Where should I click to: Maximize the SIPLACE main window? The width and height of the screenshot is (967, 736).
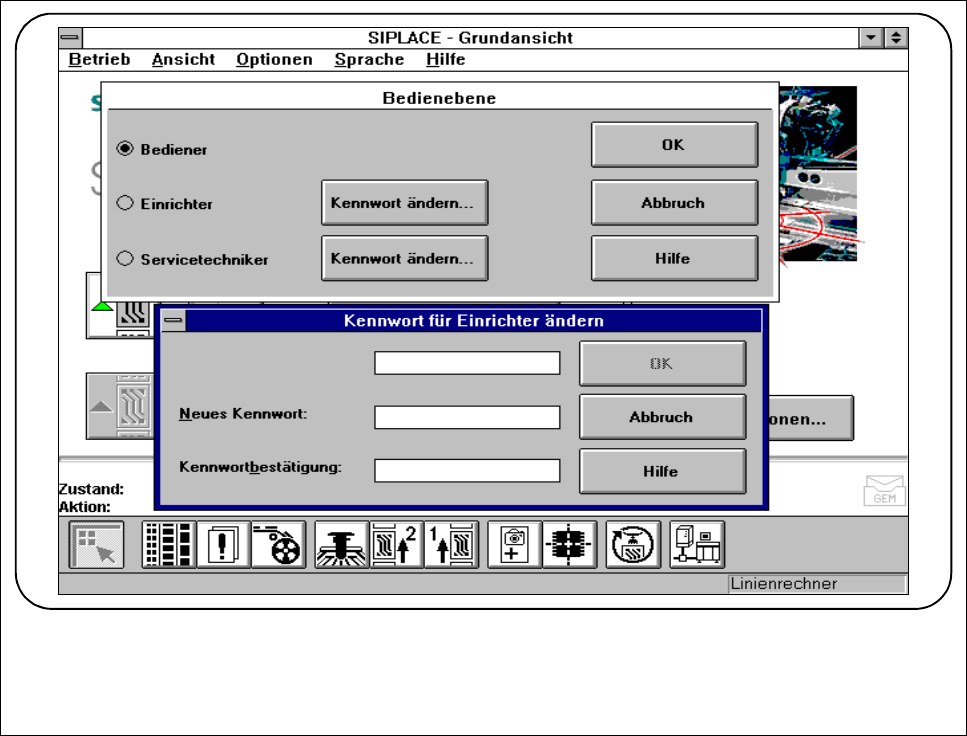(896, 38)
